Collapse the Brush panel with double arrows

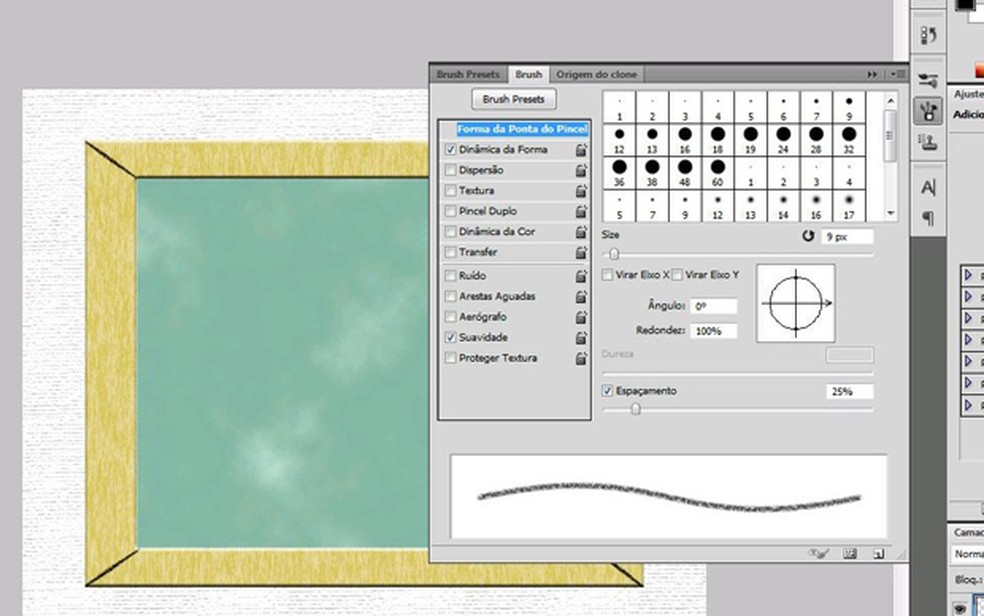point(872,74)
